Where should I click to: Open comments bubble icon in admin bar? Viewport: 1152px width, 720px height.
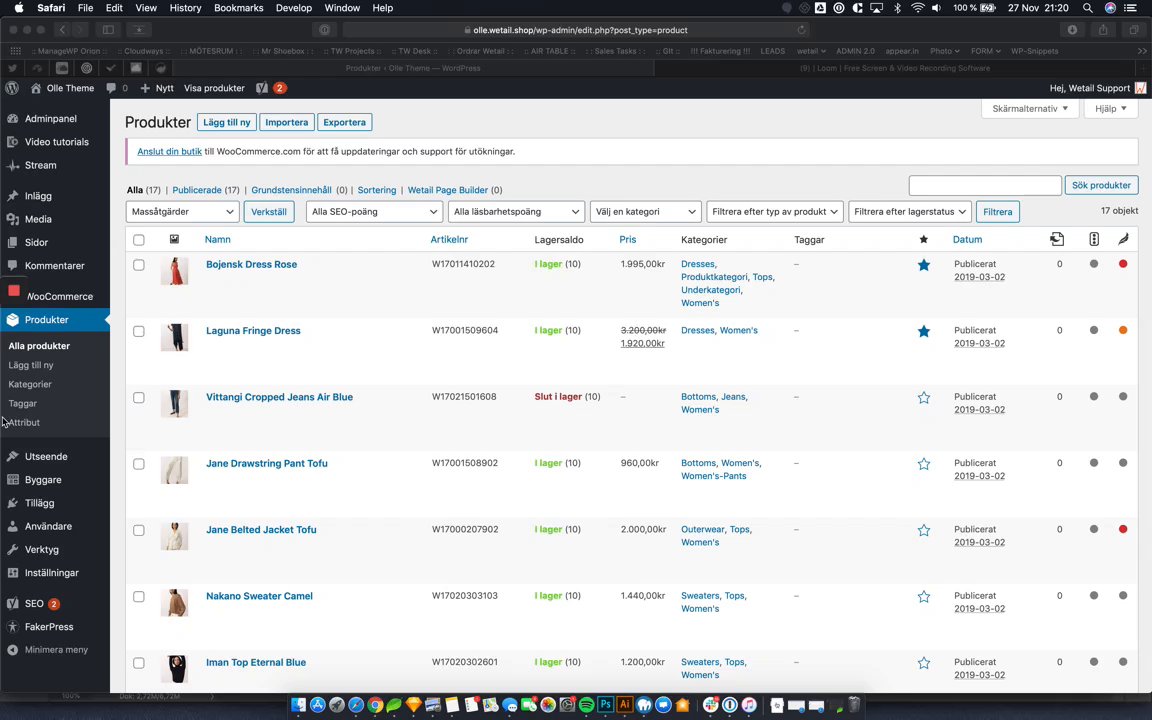click(x=111, y=88)
